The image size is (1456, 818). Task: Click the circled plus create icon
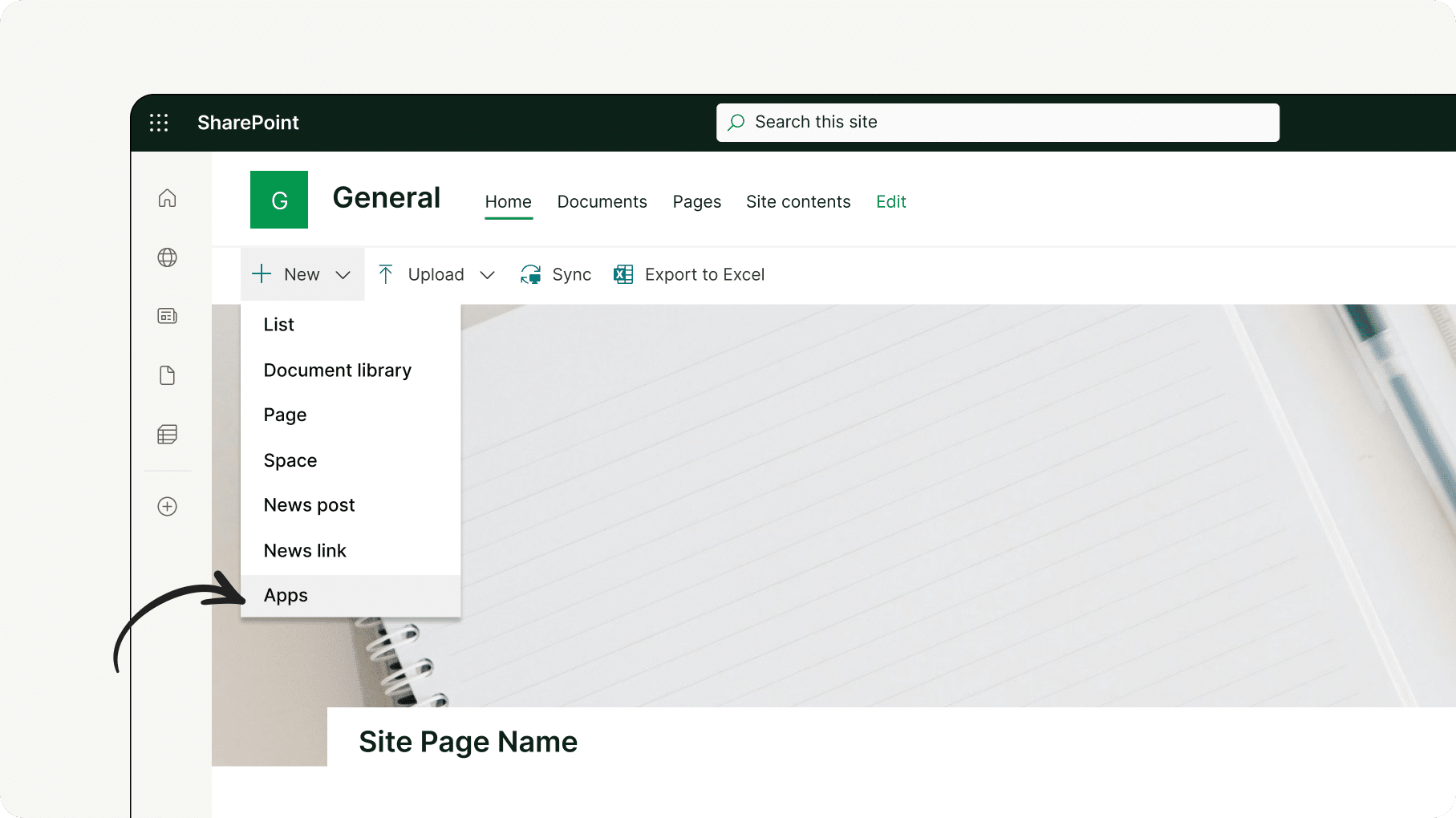point(167,507)
